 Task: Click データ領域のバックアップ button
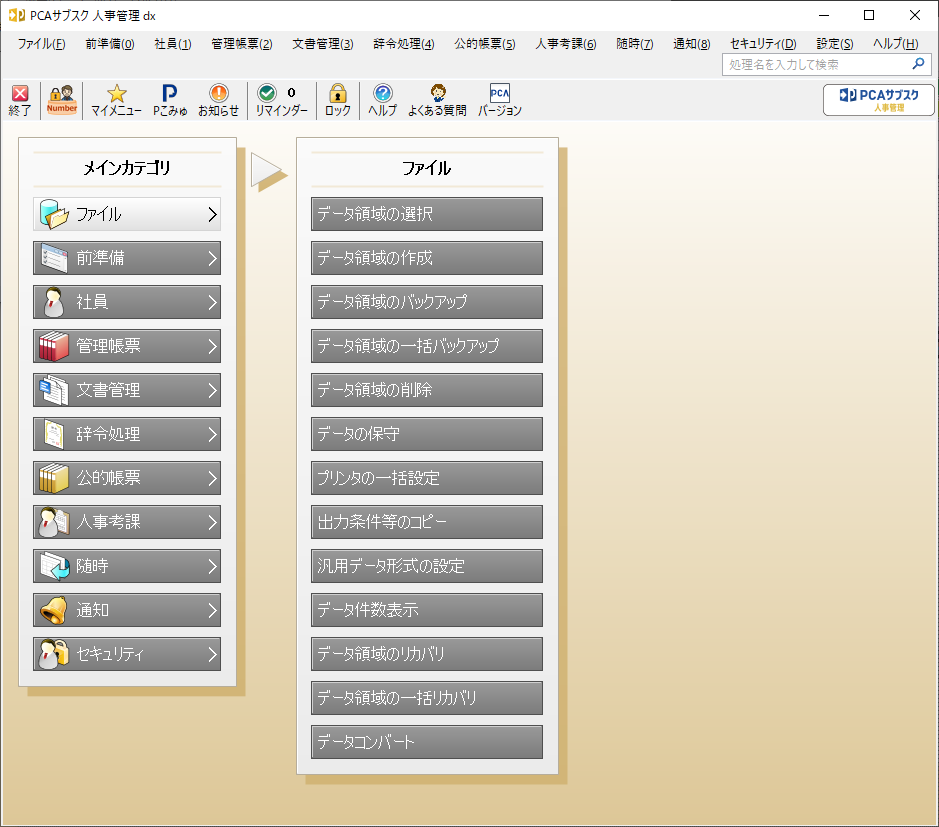tap(427, 302)
